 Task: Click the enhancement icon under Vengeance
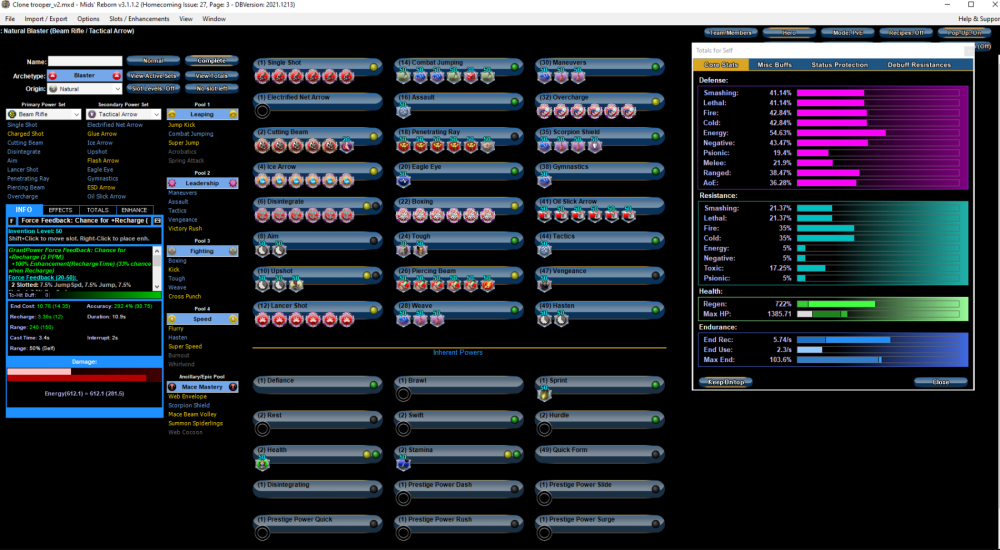point(546,285)
